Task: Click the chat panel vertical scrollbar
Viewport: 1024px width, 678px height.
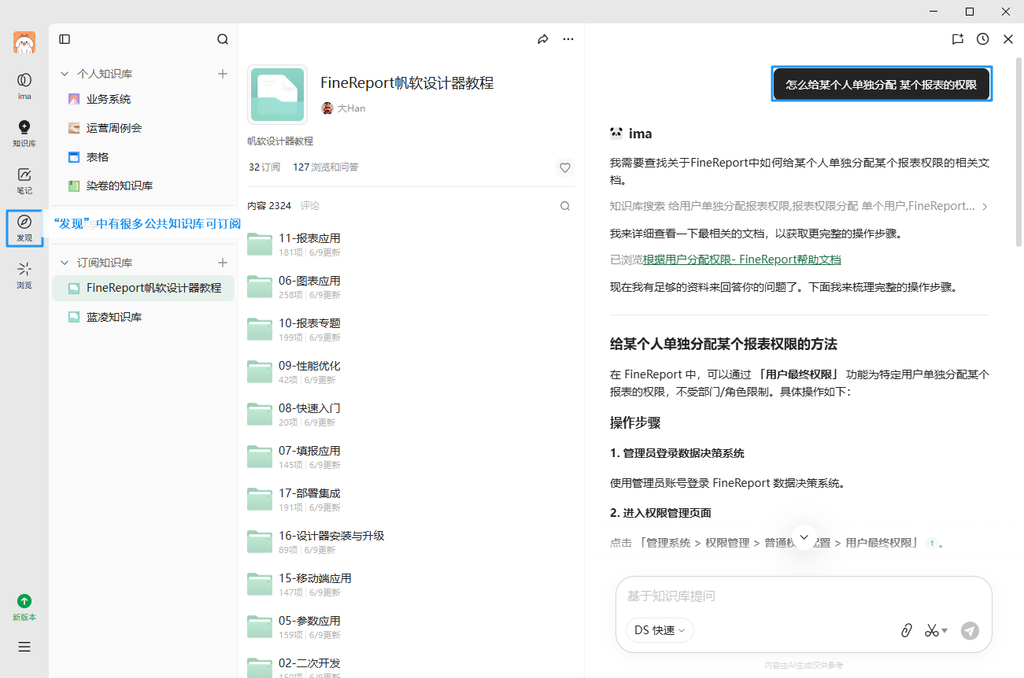Action: pos(1018,152)
